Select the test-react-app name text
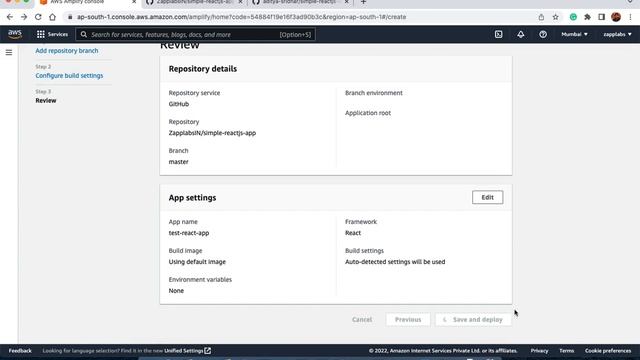Viewport: 640px width, 360px height. pos(189,233)
